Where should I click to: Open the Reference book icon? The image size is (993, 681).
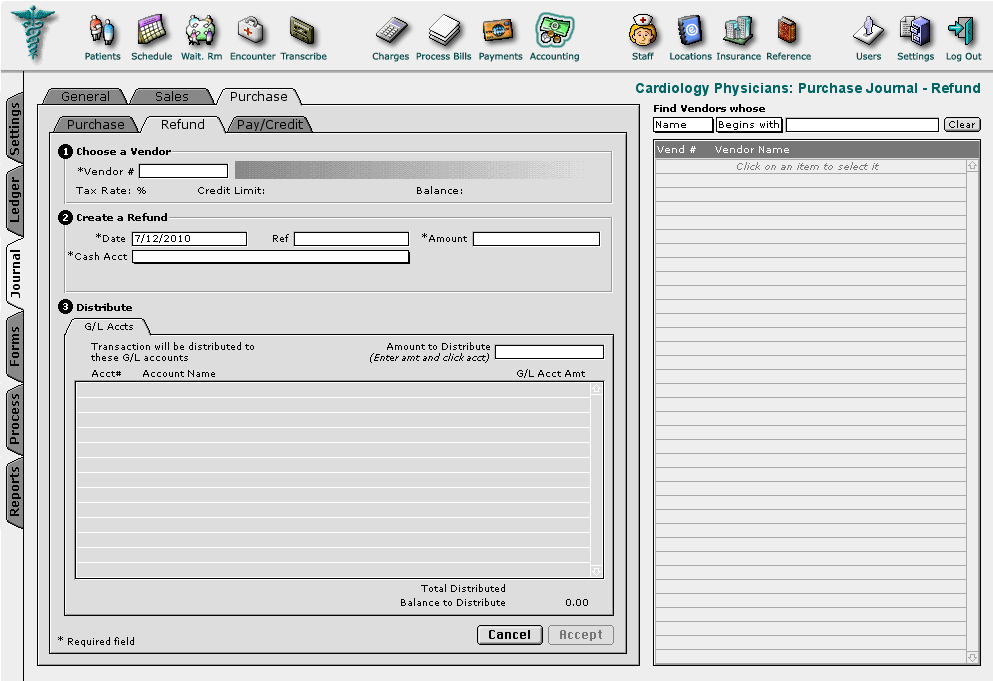point(787,30)
